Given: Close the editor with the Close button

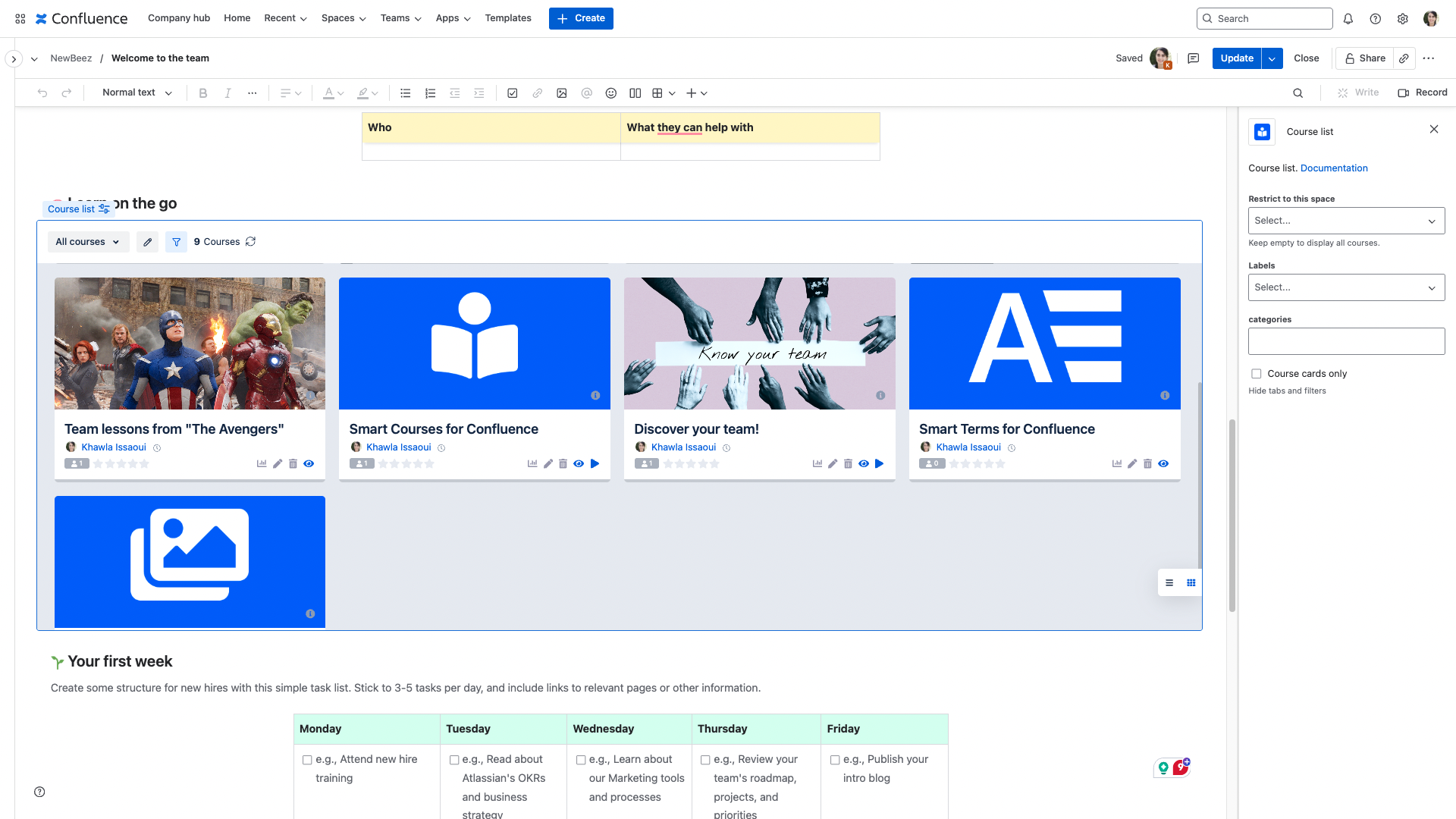Looking at the screenshot, I should click(1307, 58).
